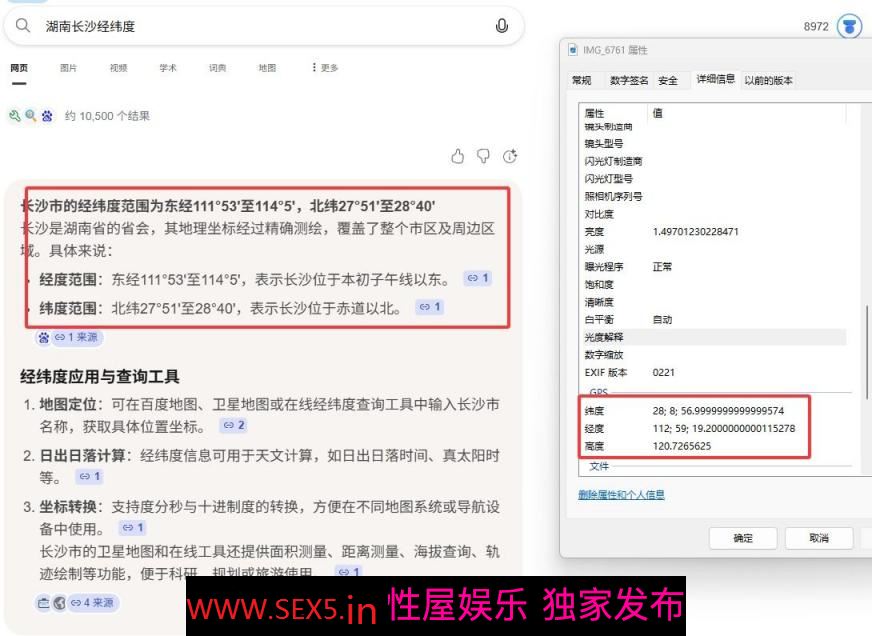Screen dimensions: 872x636
Task: Open the citation badge 2 after 地图定位
Action: point(233,425)
